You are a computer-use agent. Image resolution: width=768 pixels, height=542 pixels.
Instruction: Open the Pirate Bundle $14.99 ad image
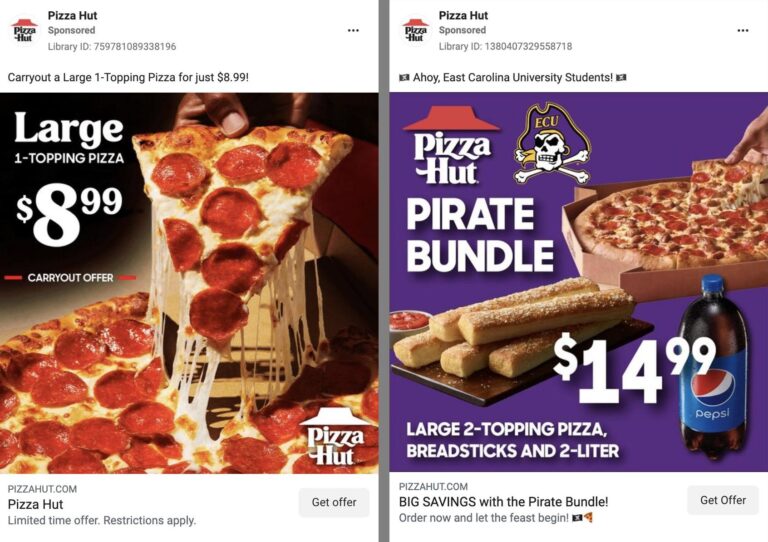point(578,282)
